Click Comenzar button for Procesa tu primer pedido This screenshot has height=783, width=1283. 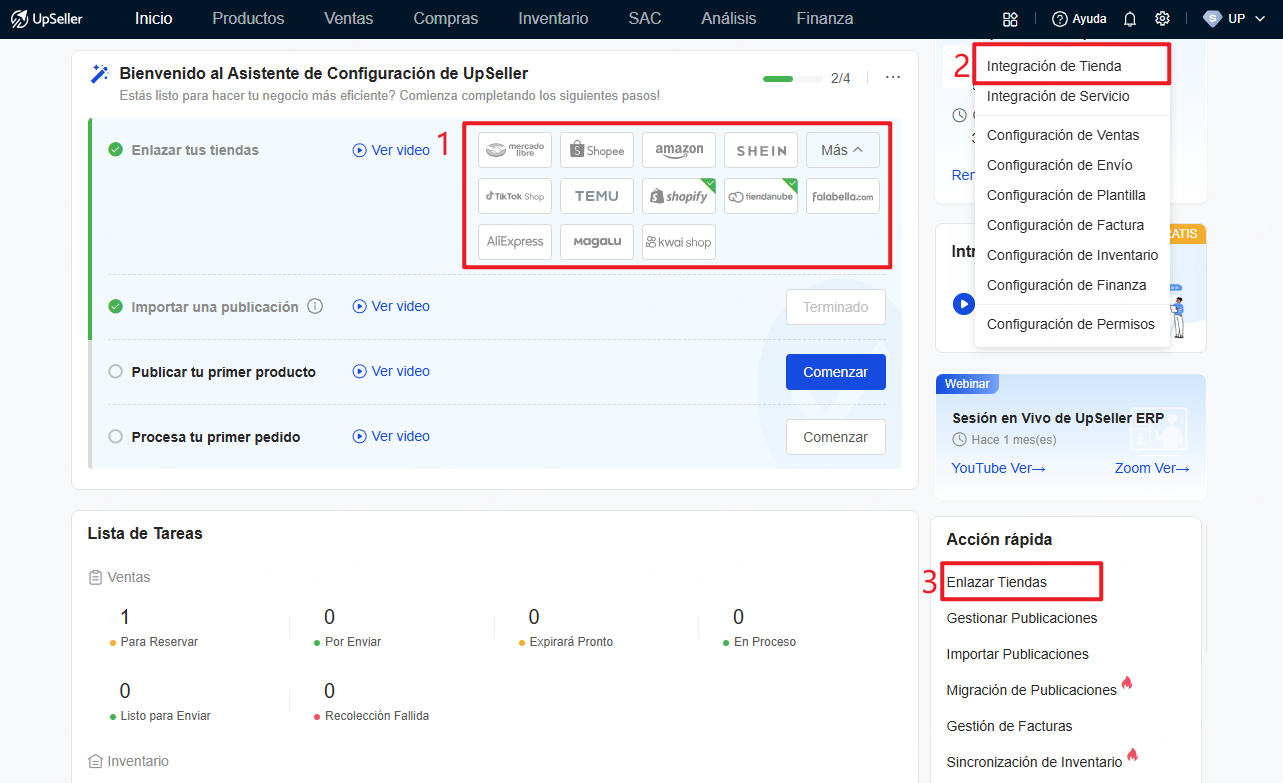(x=836, y=437)
